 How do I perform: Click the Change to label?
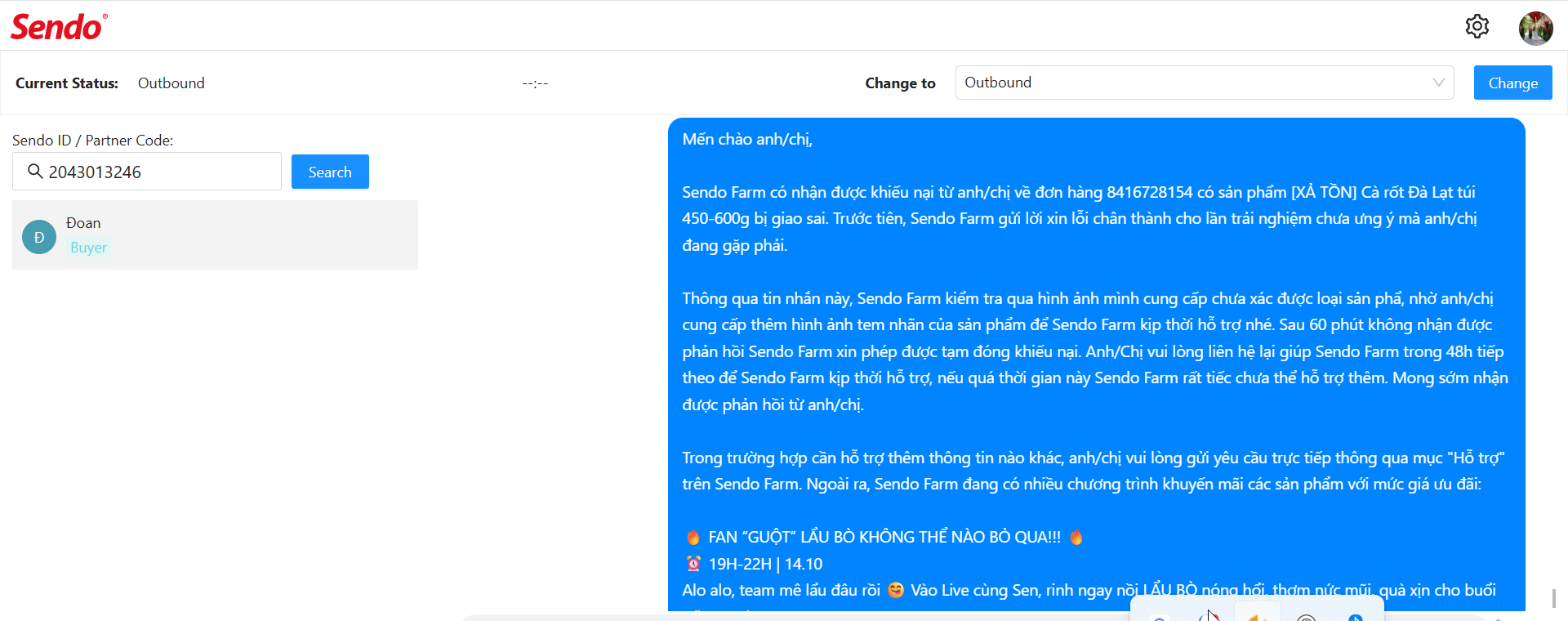click(x=900, y=83)
